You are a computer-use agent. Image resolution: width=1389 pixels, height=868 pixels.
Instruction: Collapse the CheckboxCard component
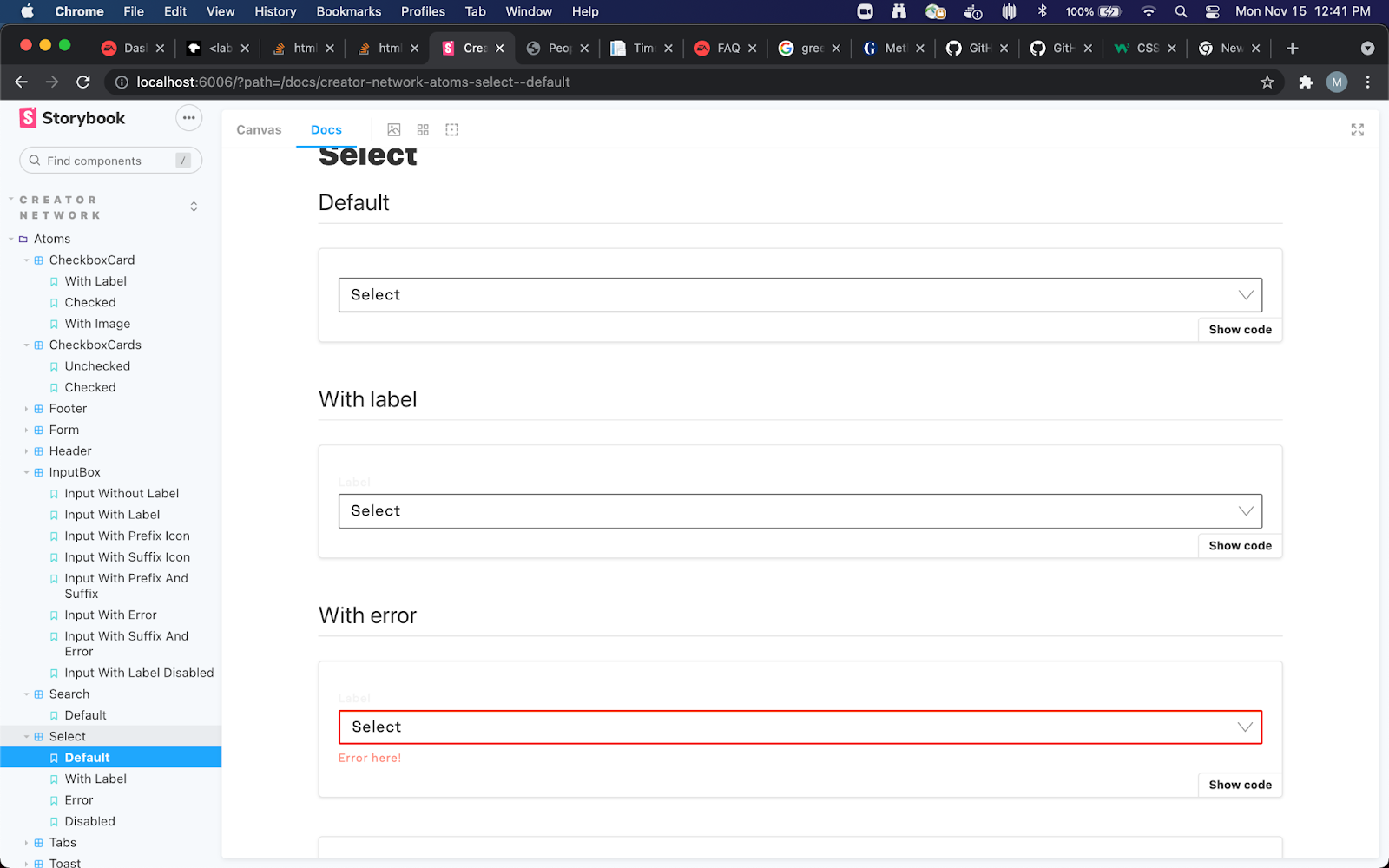[x=92, y=260]
